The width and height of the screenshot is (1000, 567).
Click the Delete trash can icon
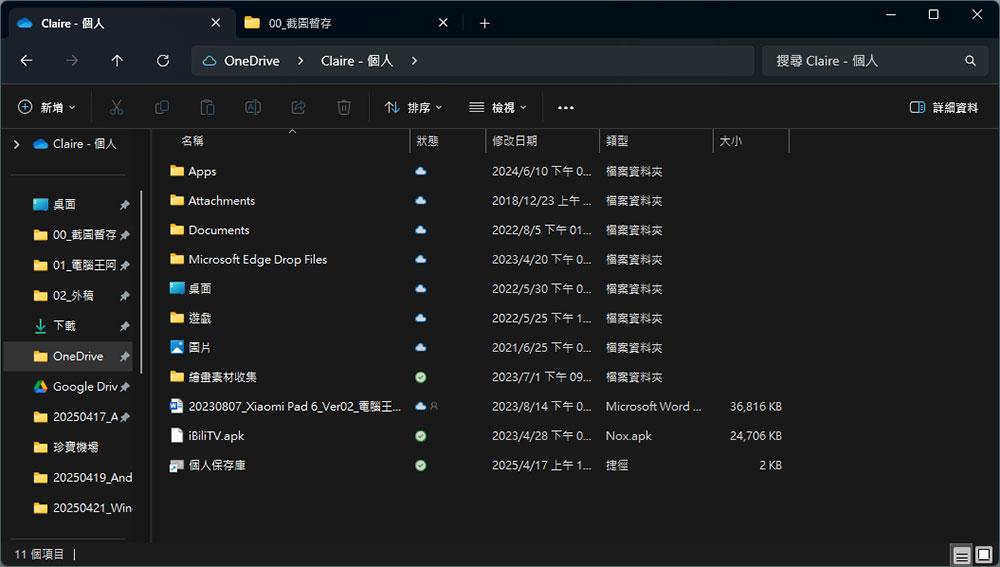tap(344, 107)
